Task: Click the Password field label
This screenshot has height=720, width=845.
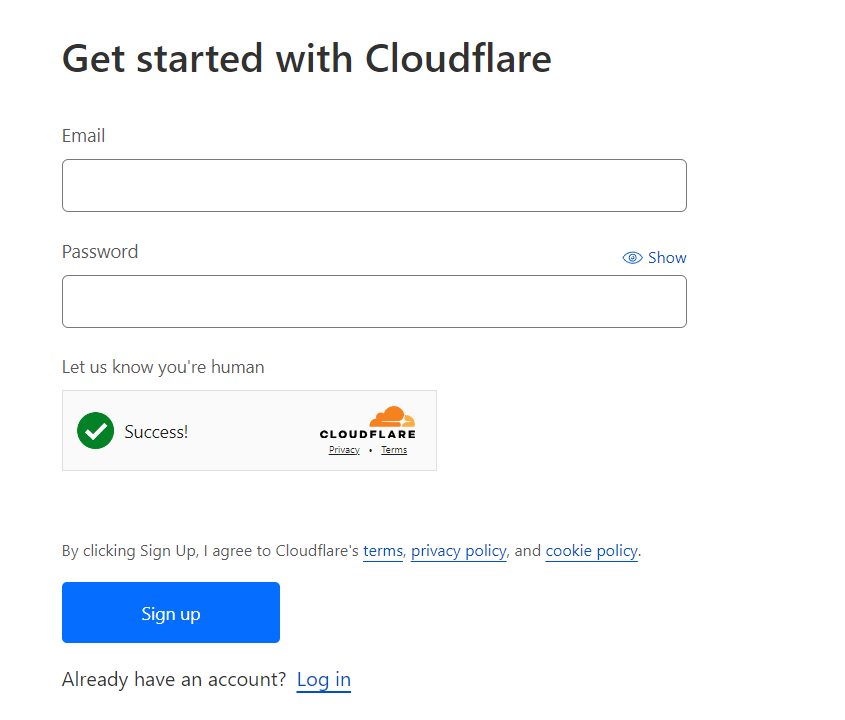Action: [100, 252]
